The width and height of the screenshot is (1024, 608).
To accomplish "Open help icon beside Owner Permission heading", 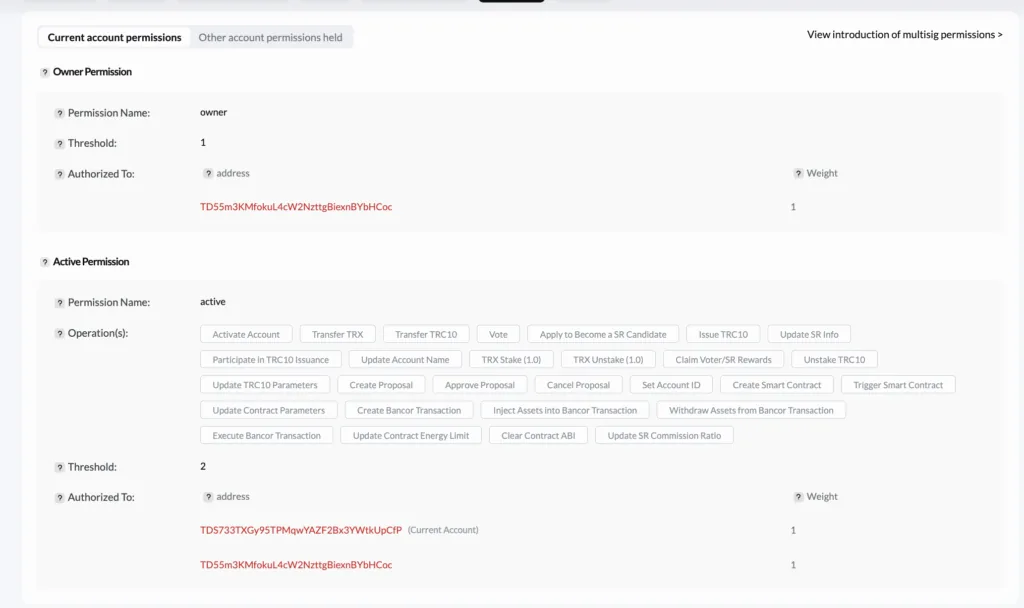I will pos(44,72).
